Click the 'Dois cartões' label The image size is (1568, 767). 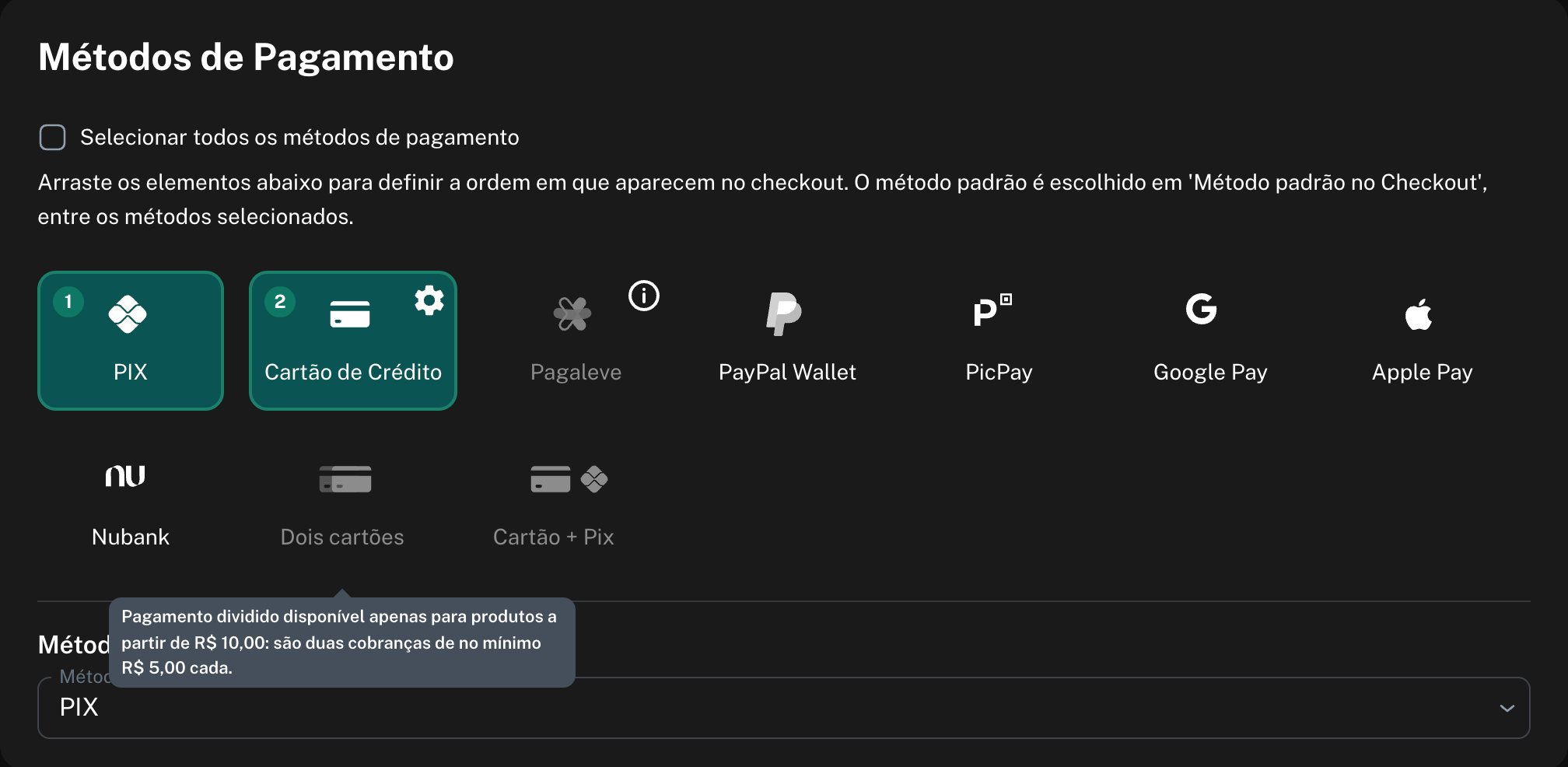[342, 537]
